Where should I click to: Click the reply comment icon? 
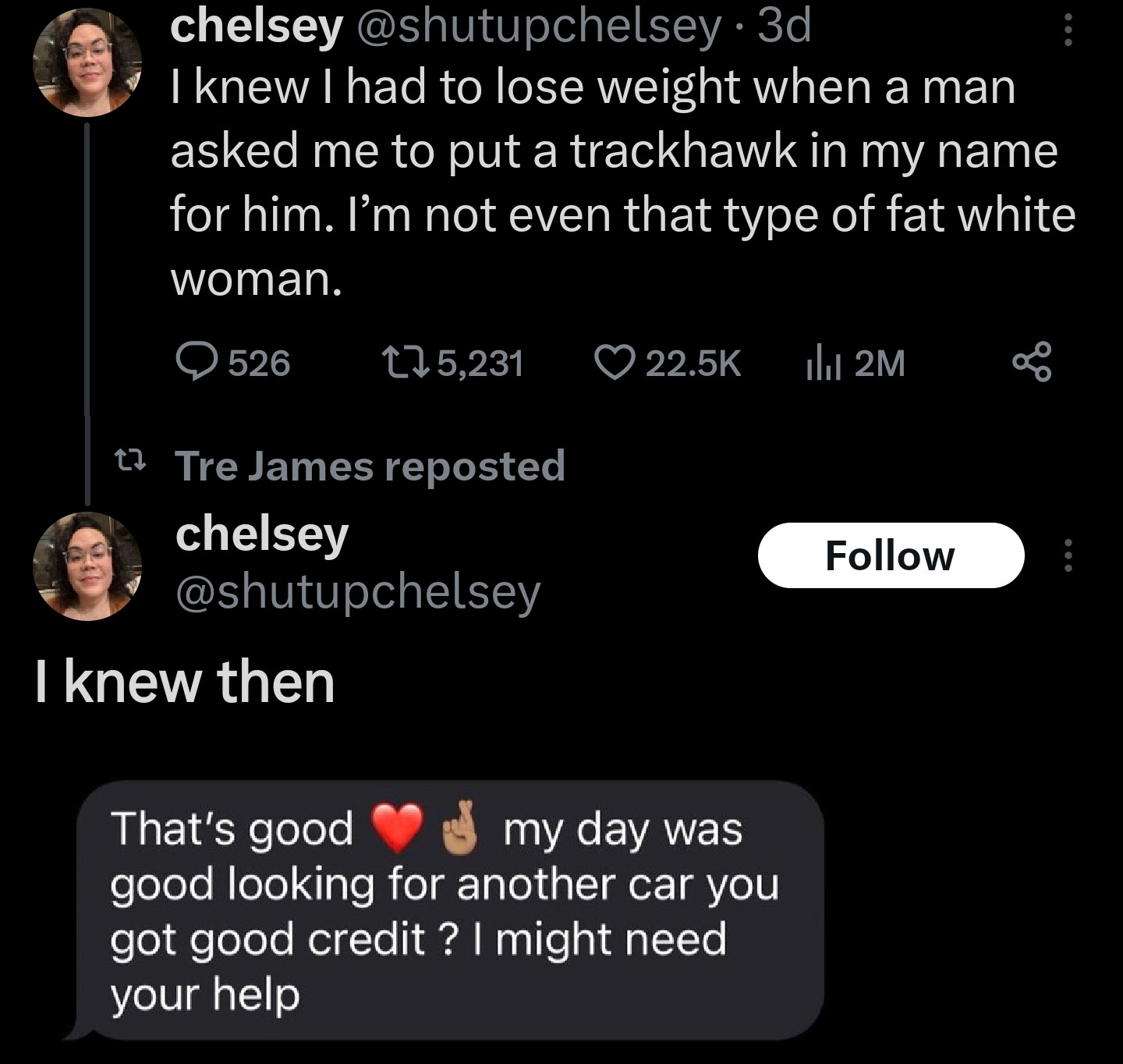click(196, 362)
